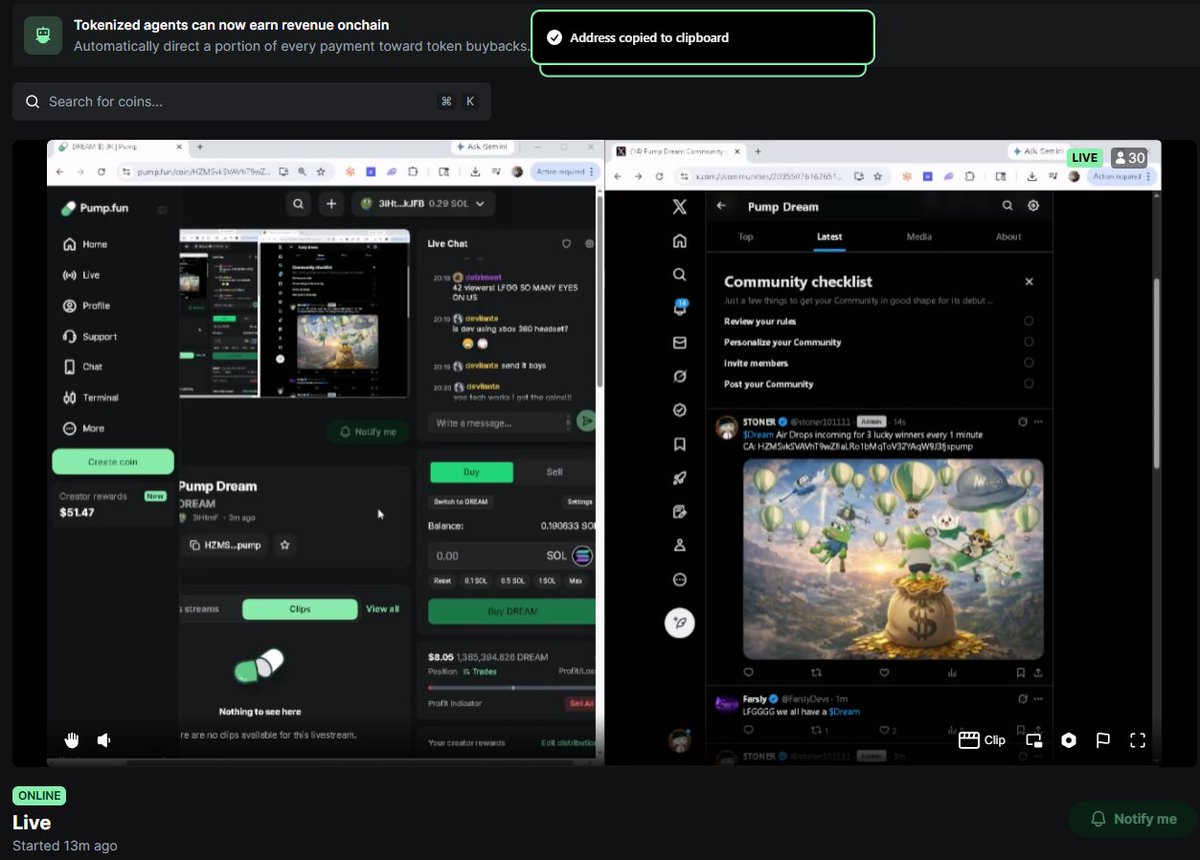Dismiss the Address copied to clipboard toast
This screenshot has width=1200, height=860.
(702, 38)
